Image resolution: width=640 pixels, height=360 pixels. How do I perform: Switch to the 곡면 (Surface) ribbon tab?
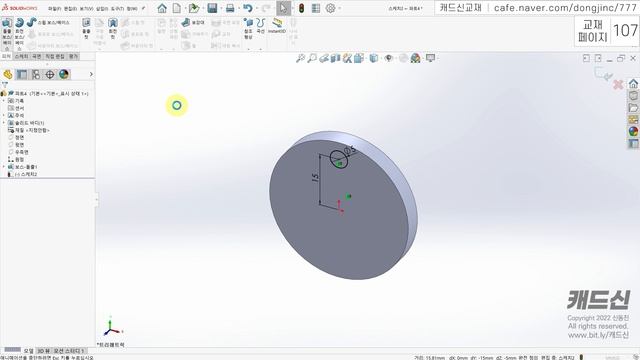tap(37, 56)
